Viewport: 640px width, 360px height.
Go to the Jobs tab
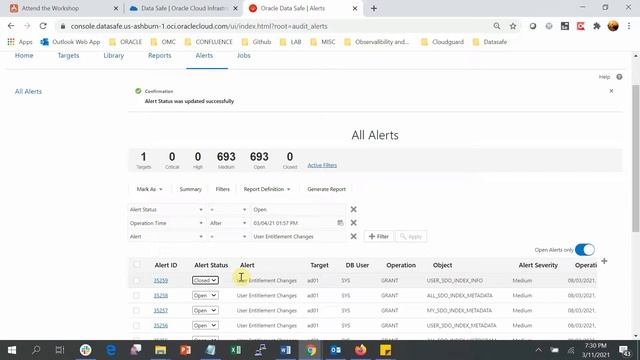point(244,56)
